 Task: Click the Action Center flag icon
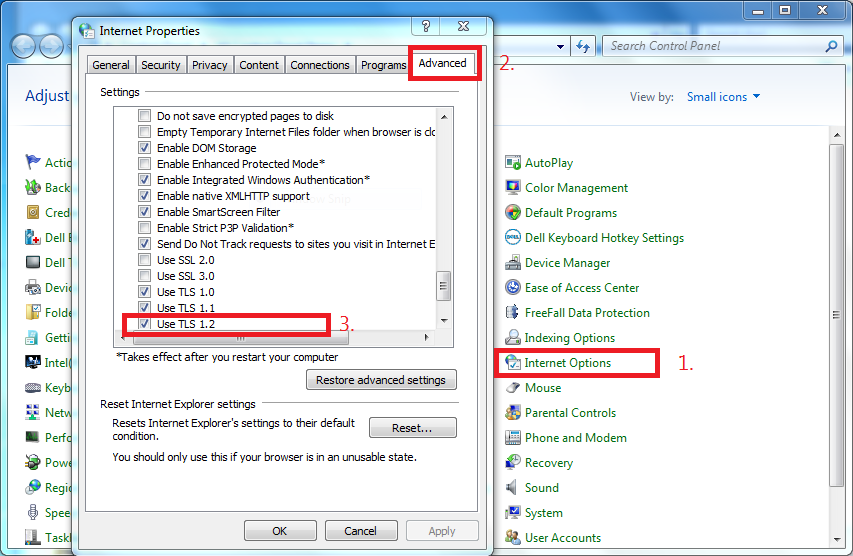pos(33,162)
